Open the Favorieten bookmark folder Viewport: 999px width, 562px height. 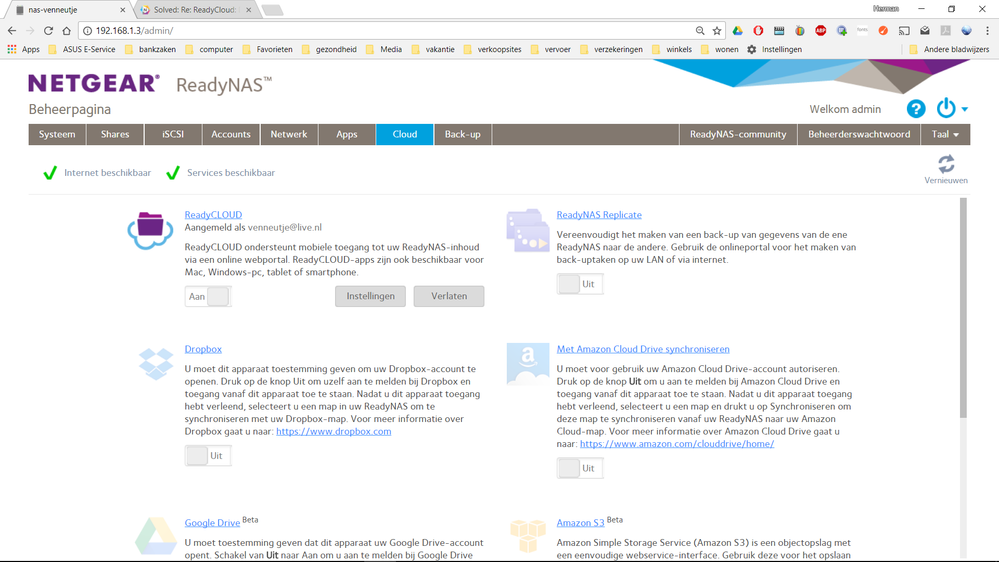pos(268,49)
